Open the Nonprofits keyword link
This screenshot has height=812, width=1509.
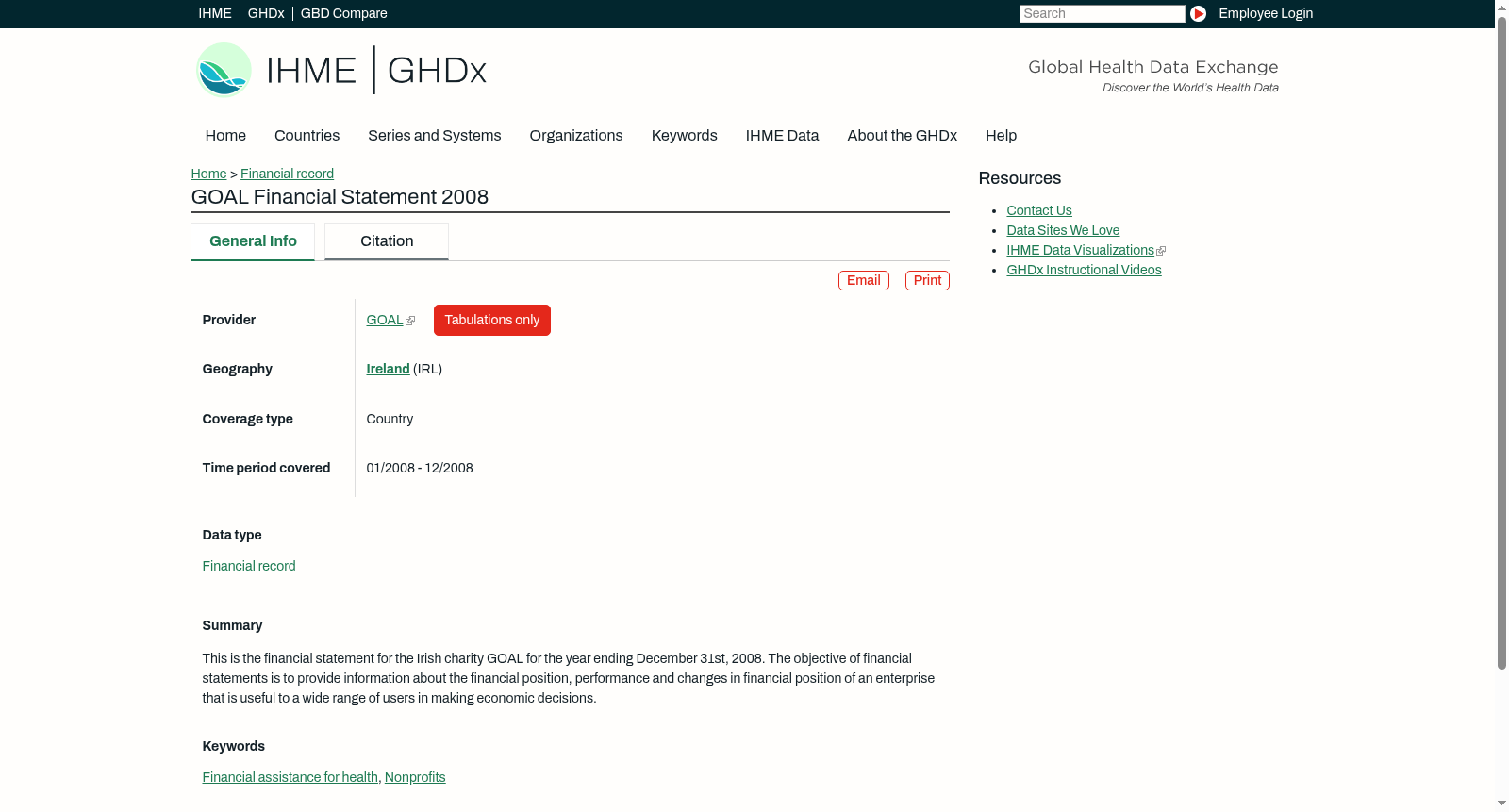(415, 778)
